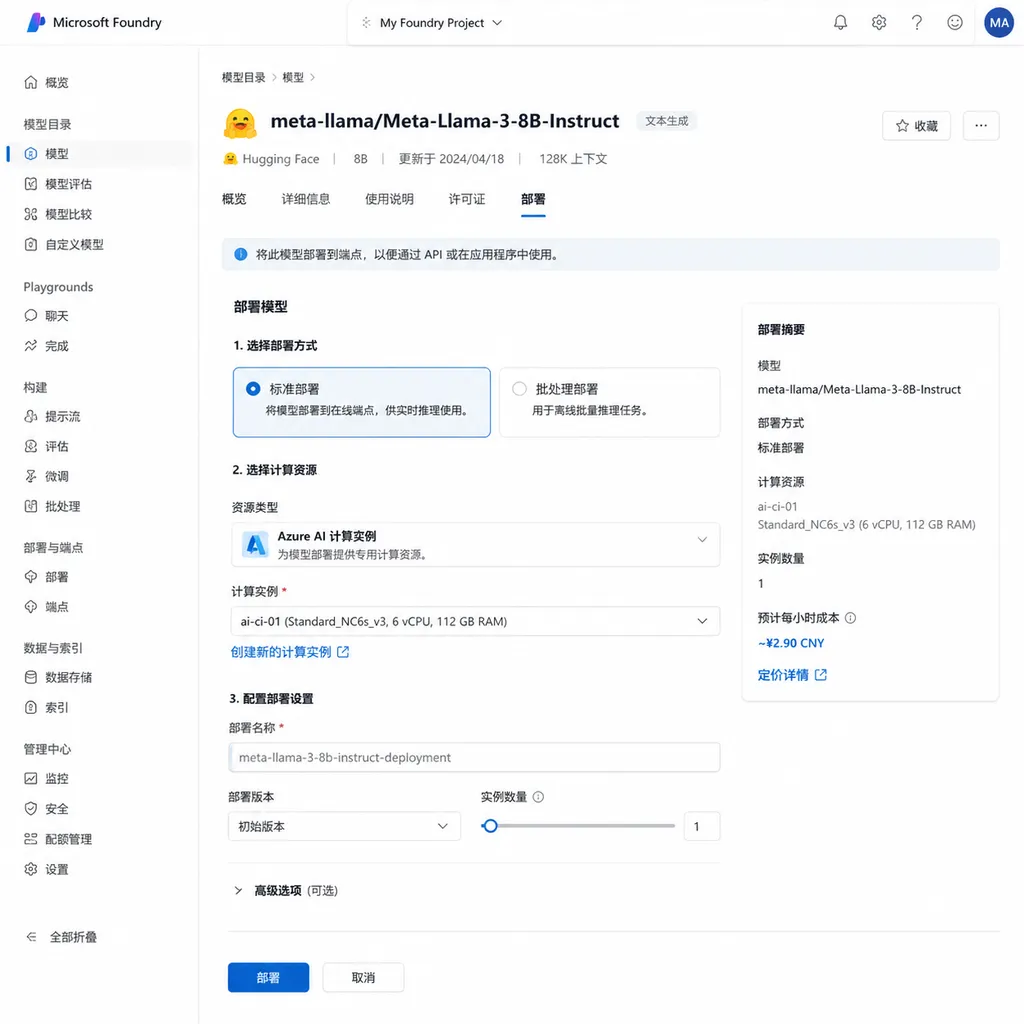
Task: Open 监控 in the sidebar
Action: click(46, 778)
